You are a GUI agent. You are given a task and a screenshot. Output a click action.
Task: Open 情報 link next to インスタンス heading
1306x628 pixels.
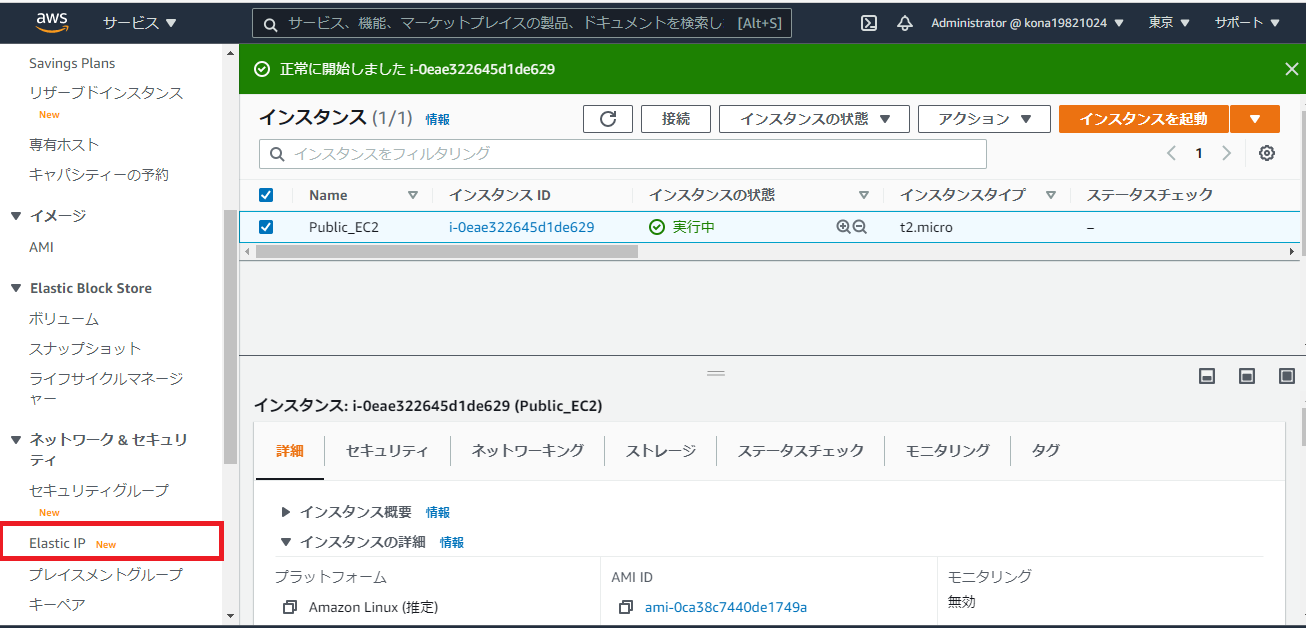(x=438, y=119)
